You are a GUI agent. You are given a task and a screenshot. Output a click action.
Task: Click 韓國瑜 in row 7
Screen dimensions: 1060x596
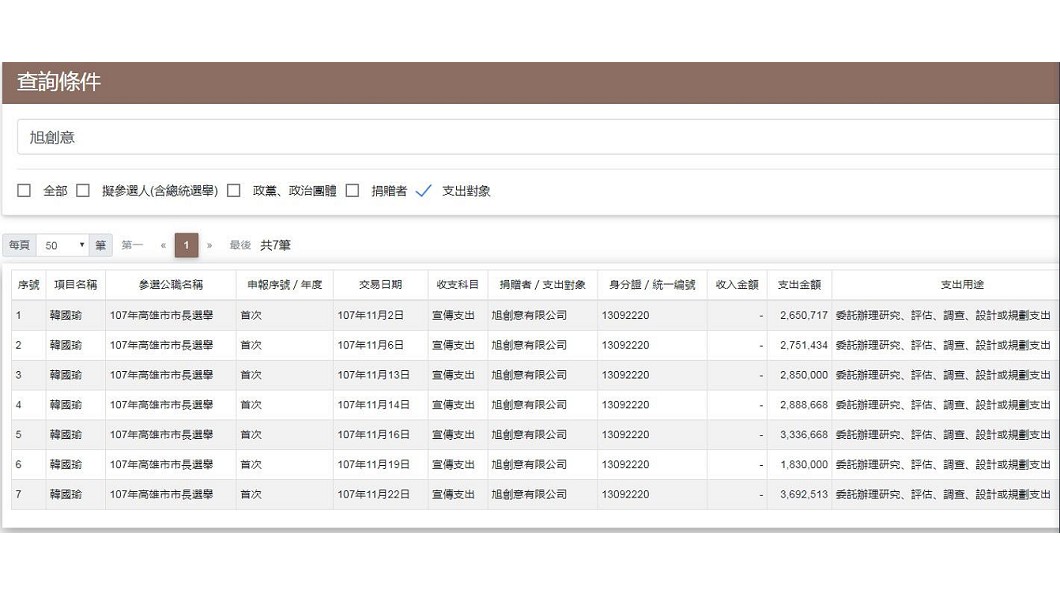[x=66, y=494]
